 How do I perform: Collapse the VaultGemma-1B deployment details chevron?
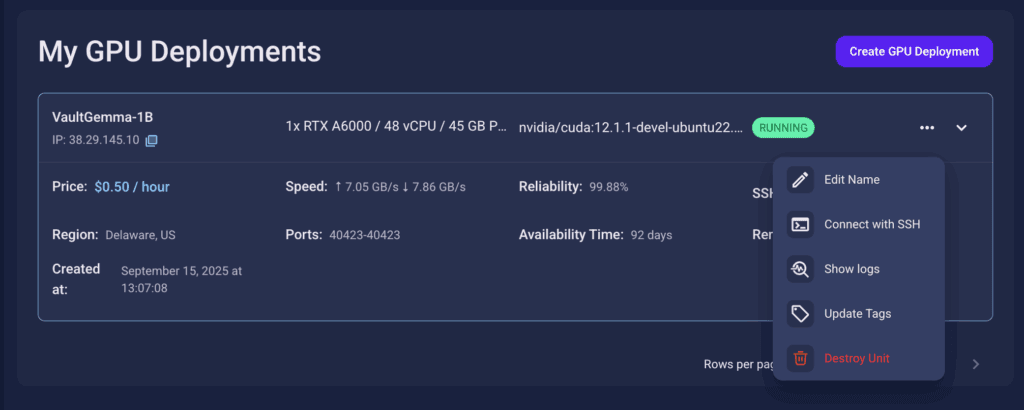[x=961, y=128]
